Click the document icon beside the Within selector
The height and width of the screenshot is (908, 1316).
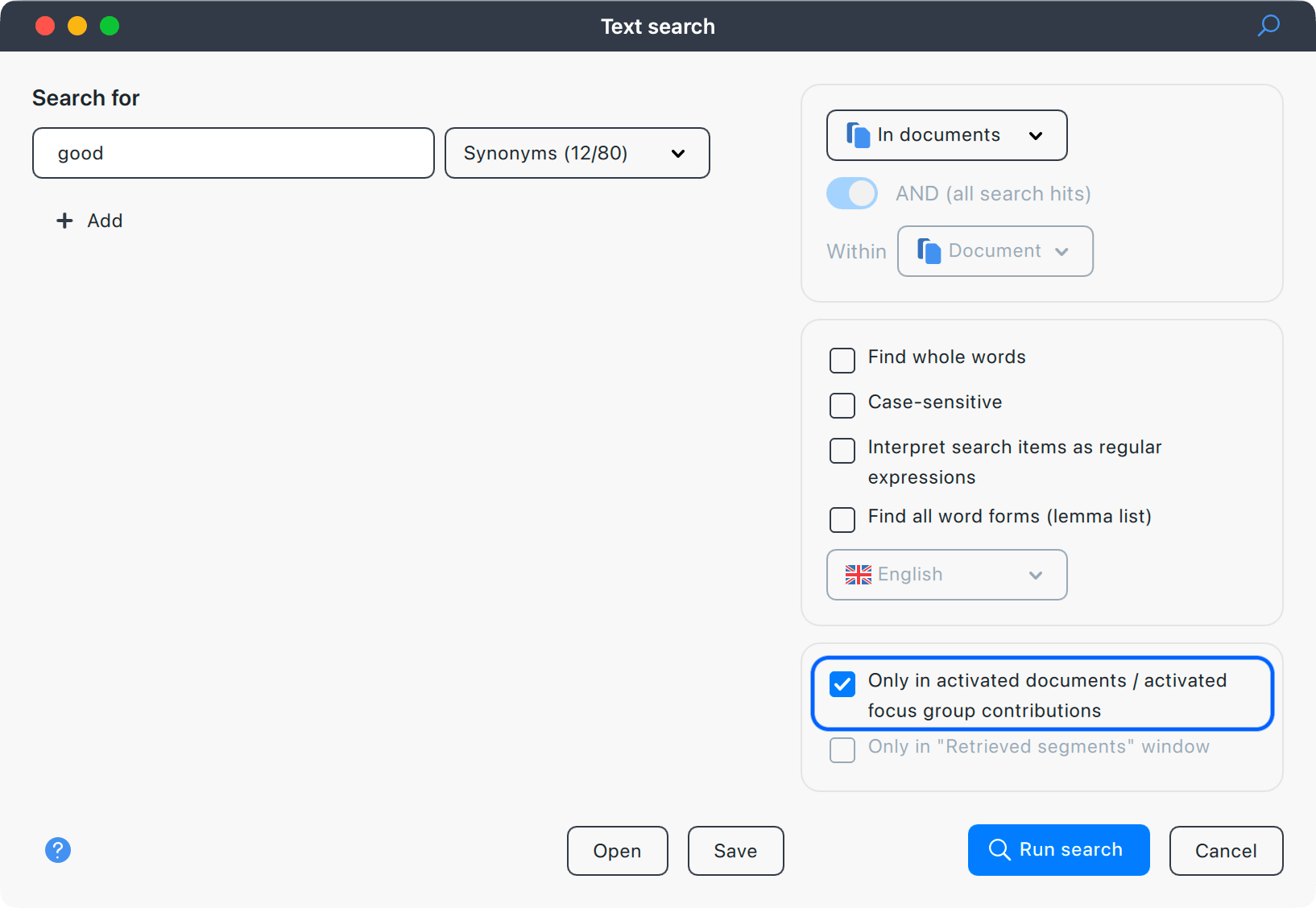929,250
